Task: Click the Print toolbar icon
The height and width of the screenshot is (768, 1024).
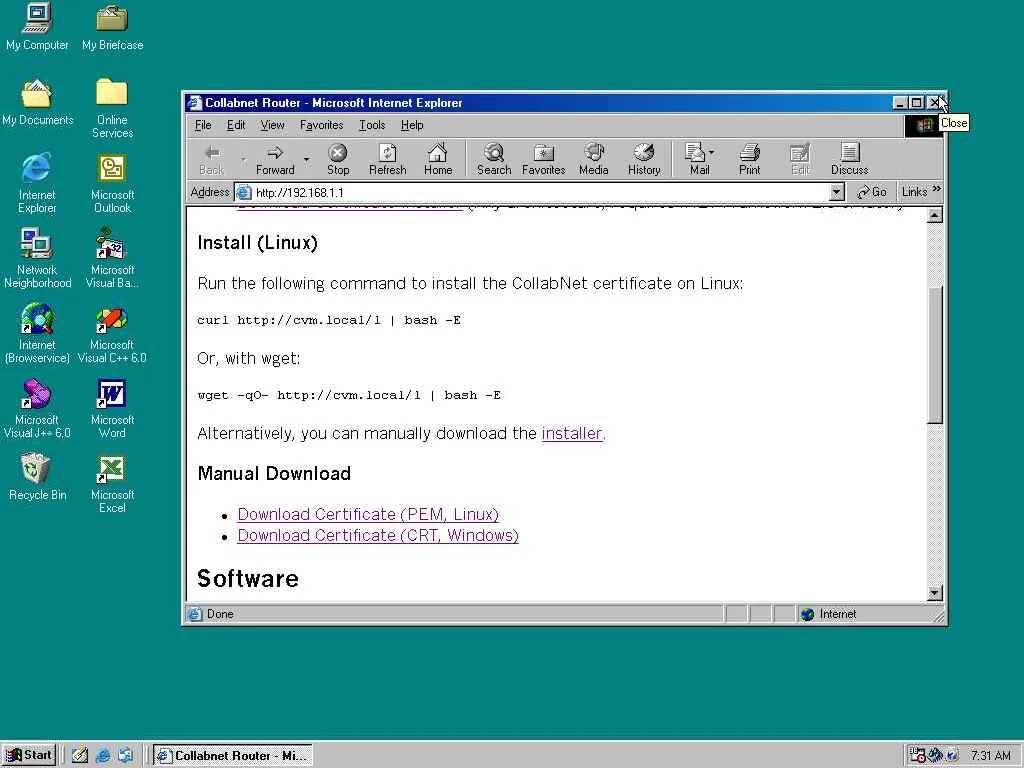Action: (x=749, y=159)
